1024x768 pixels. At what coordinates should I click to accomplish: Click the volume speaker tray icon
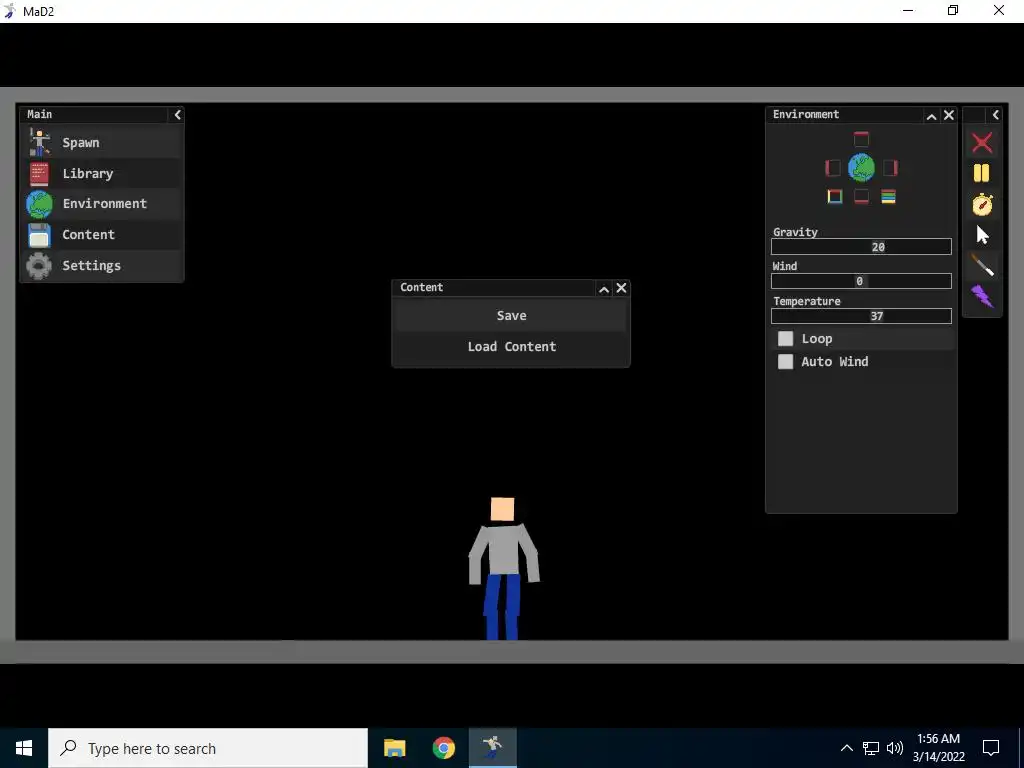coord(895,748)
